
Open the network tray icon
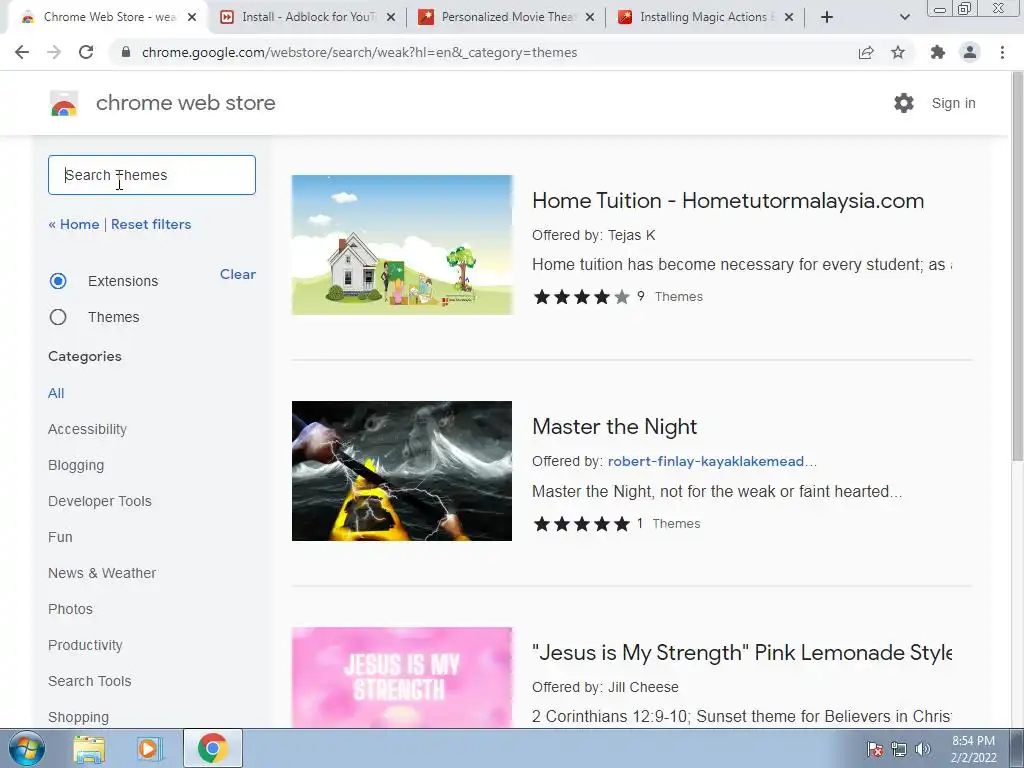click(899, 749)
